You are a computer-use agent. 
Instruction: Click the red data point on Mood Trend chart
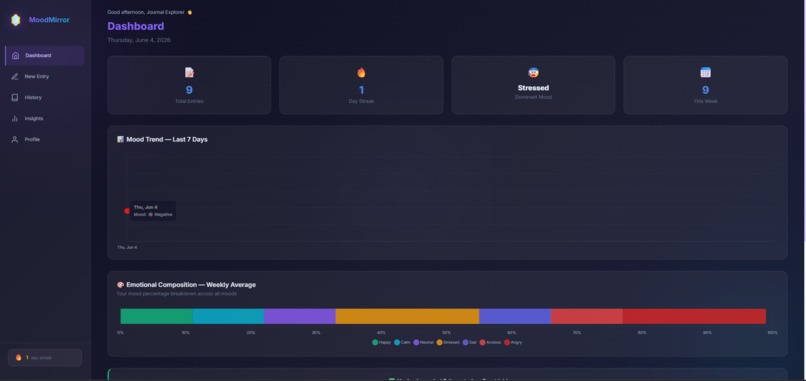tap(127, 211)
